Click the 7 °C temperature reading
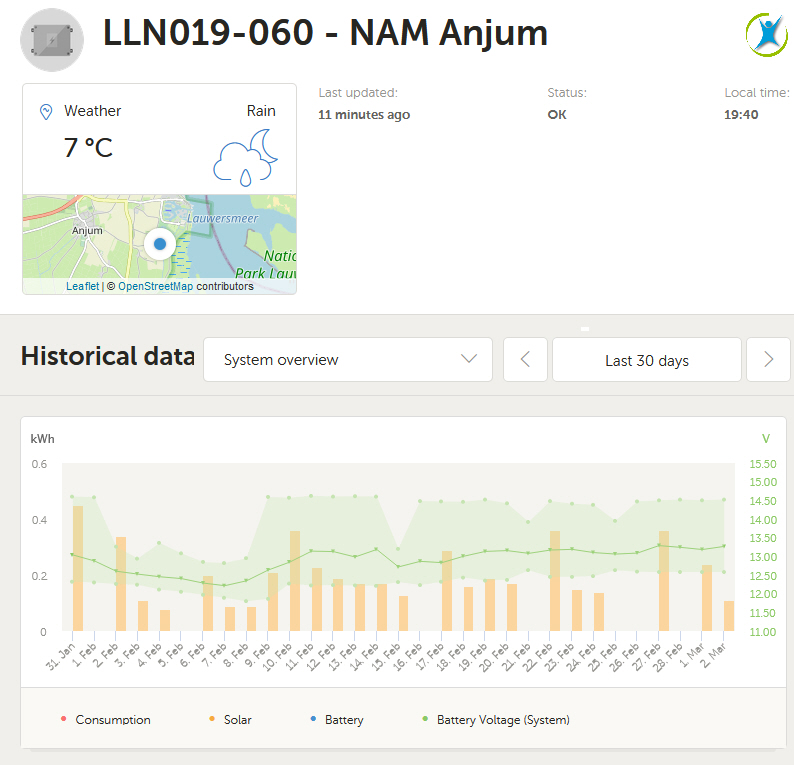794x765 pixels. tap(88, 148)
